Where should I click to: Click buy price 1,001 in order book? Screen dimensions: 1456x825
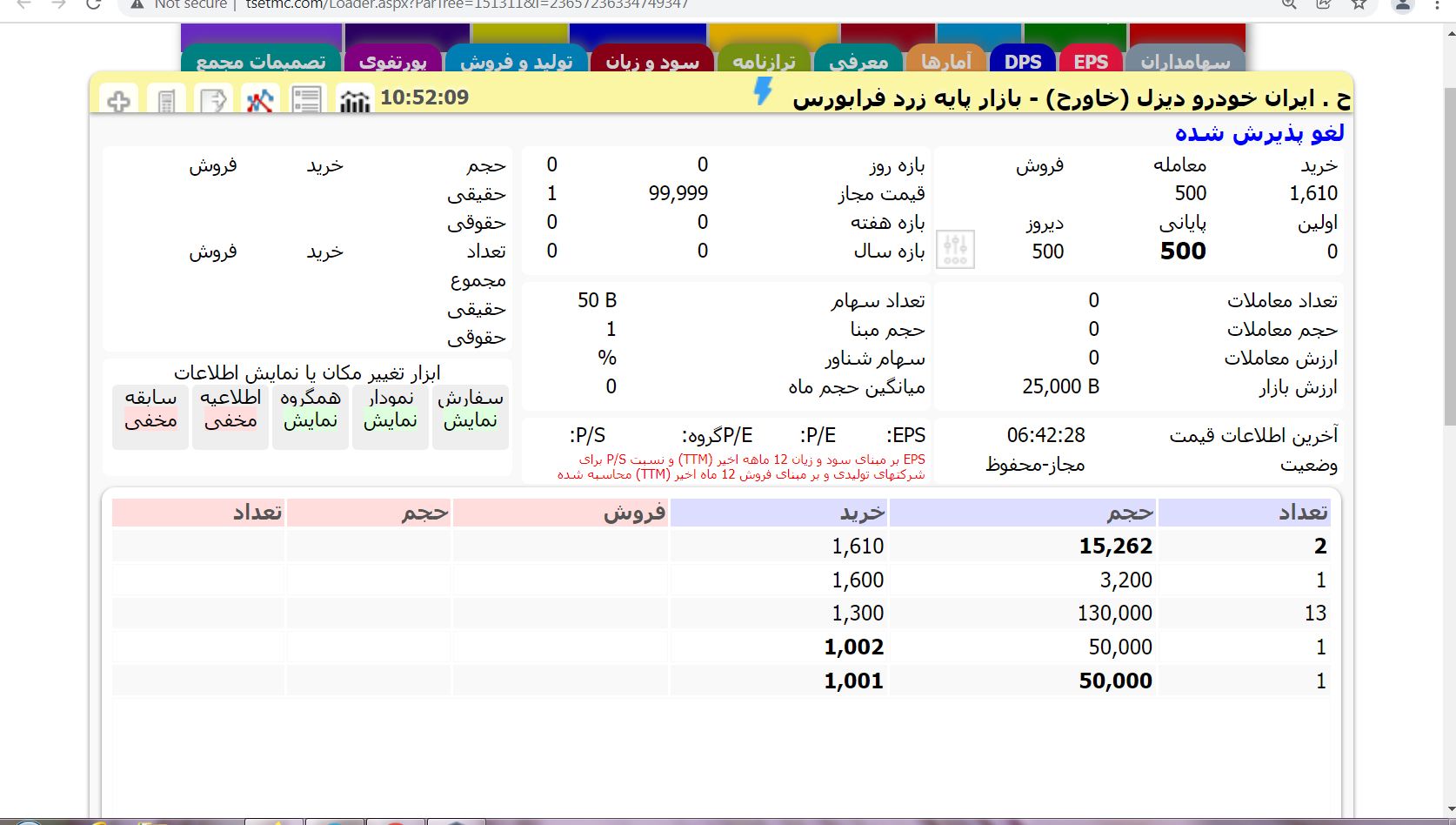[854, 681]
